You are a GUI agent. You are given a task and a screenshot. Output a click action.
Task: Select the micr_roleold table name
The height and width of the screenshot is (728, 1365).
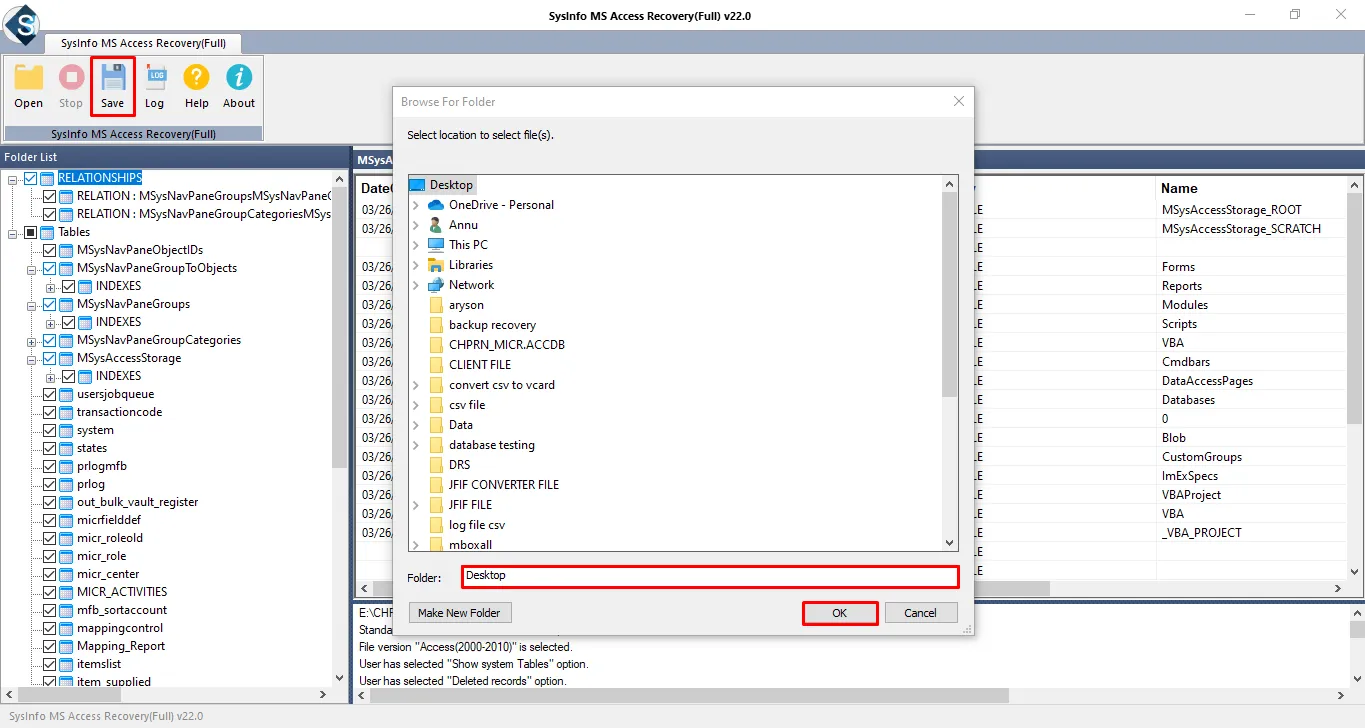[x=110, y=538]
